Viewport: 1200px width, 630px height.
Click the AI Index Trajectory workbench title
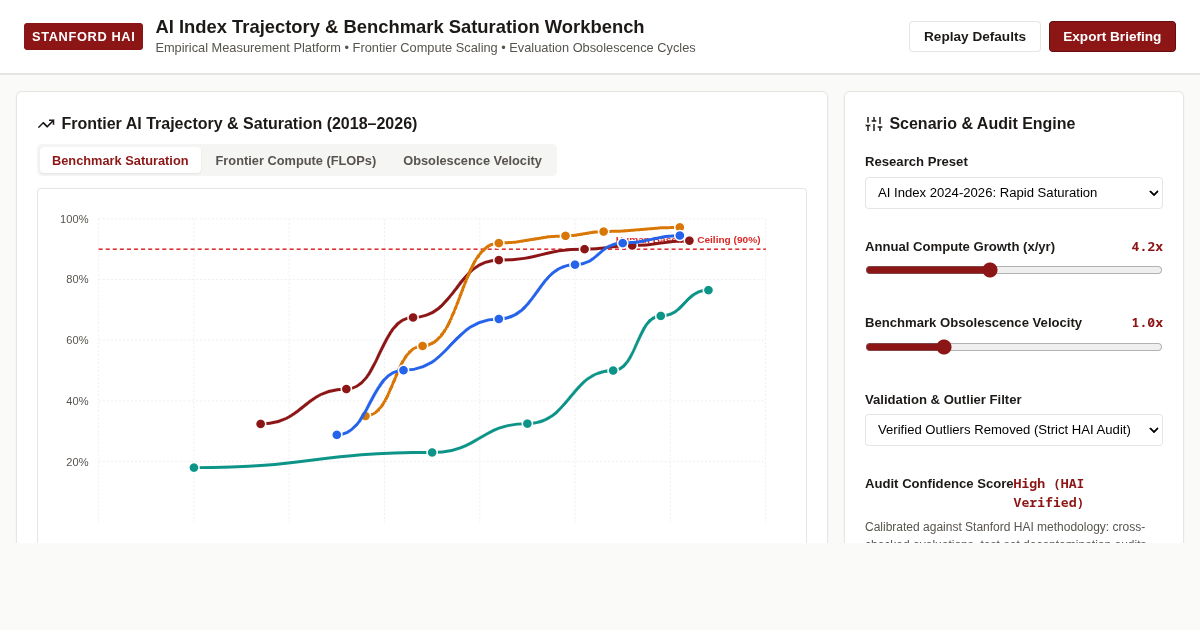pyautogui.click(x=400, y=27)
